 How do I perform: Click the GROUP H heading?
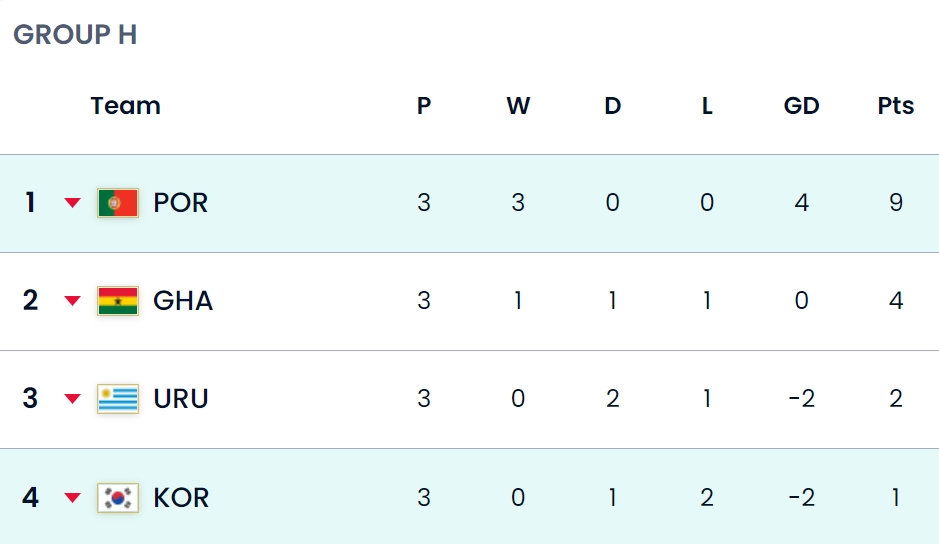75,35
